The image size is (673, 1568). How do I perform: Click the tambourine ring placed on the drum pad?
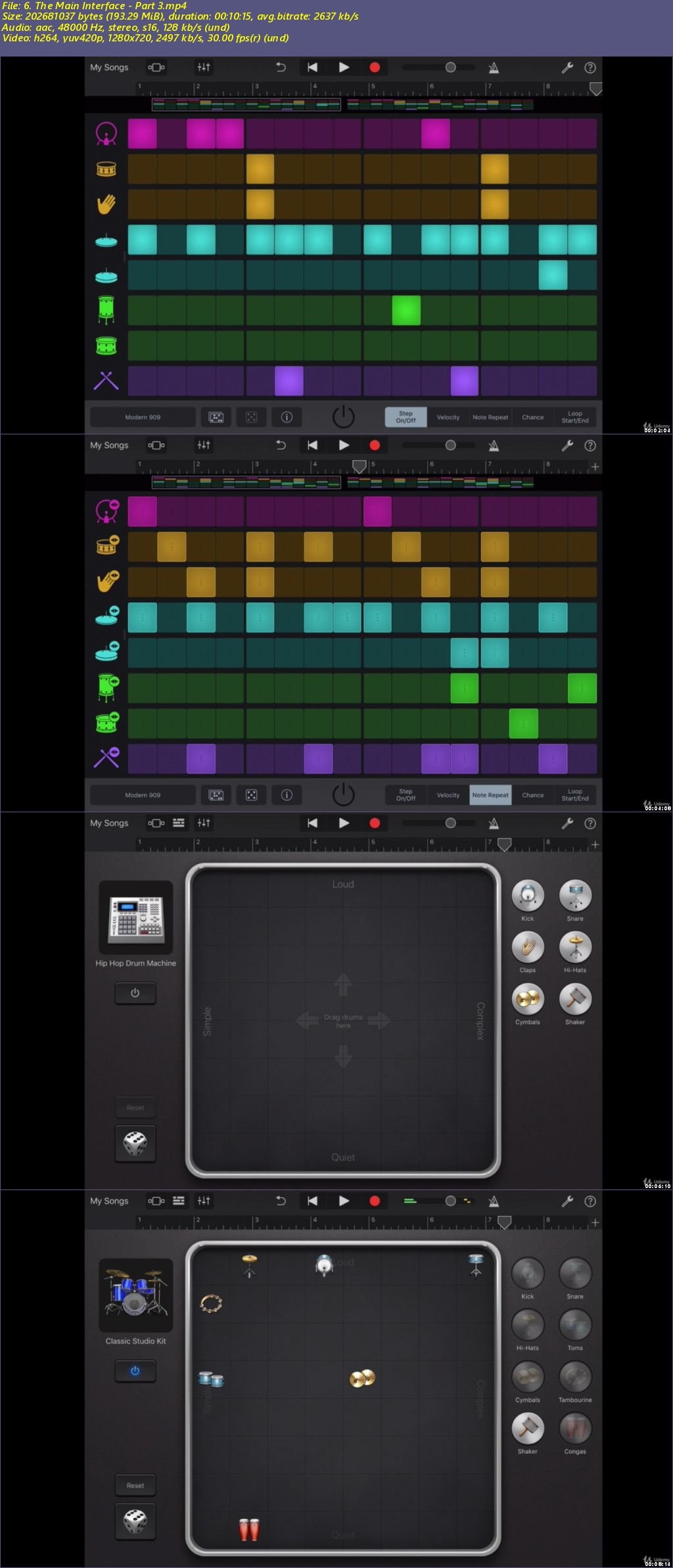(x=211, y=1303)
